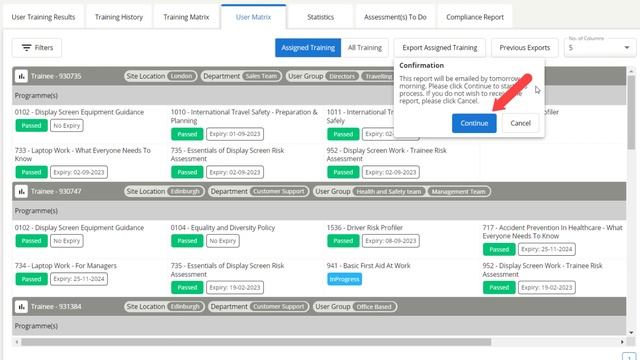Select 717 - Accident Prevention In Healthcare course
The width and height of the screenshot is (640, 360).
pyautogui.click(x=552, y=231)
